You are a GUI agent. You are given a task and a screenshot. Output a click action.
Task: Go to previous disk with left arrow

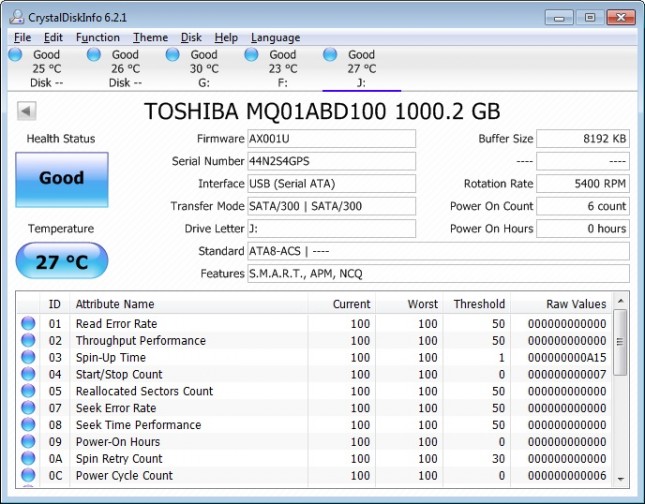coord(26,111)
